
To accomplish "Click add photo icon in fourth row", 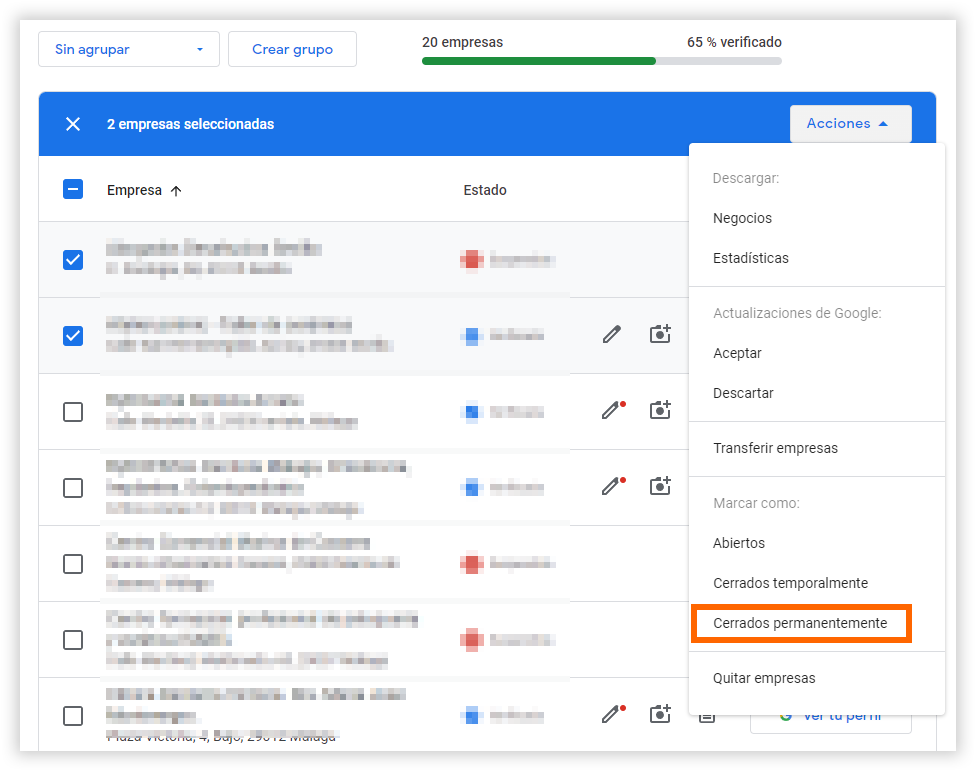I will coord(660,486).
